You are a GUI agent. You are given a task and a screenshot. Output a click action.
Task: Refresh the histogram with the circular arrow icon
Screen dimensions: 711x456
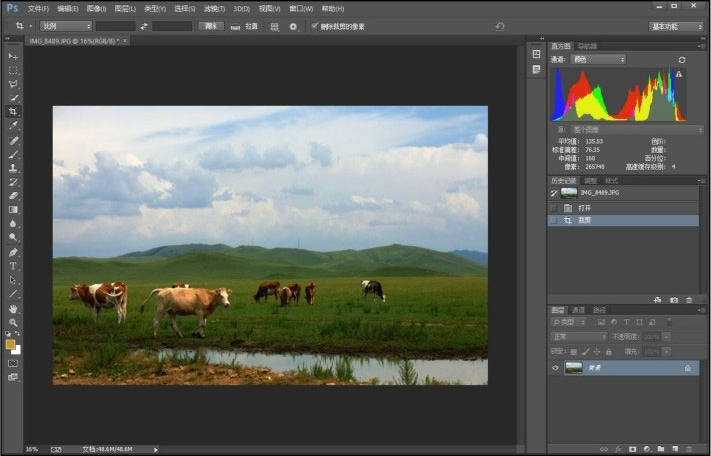point(683,60)
